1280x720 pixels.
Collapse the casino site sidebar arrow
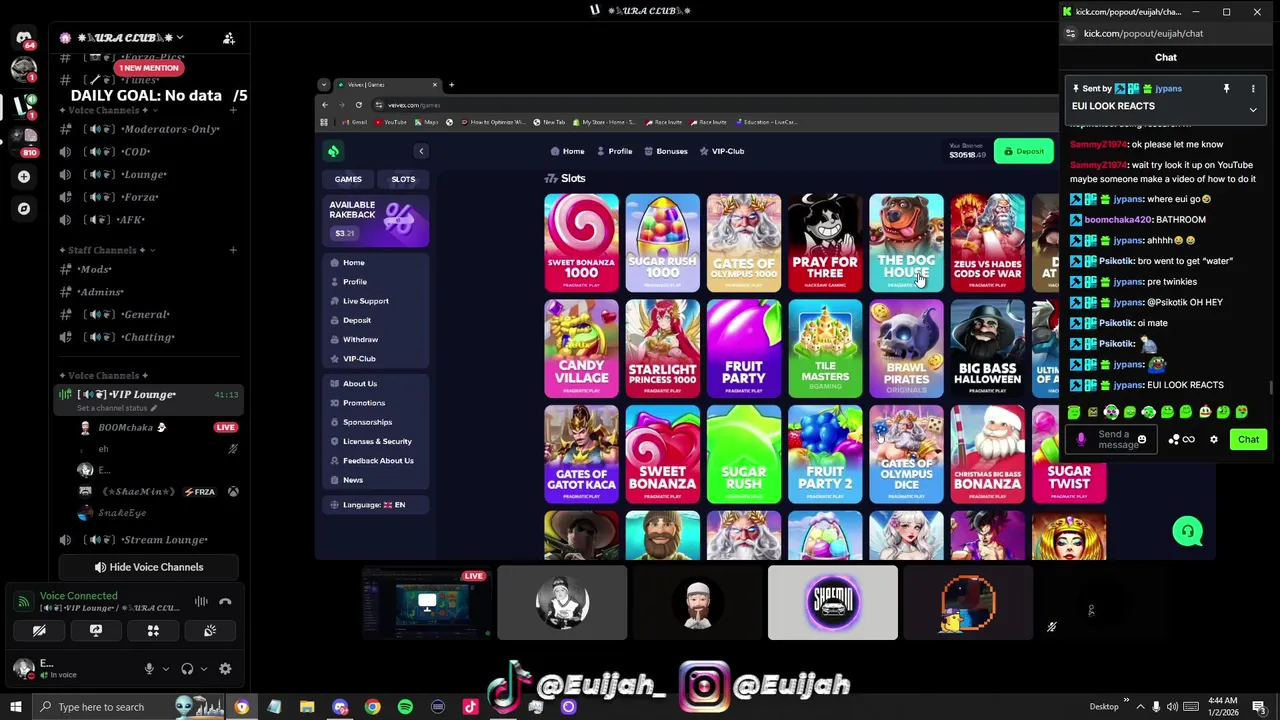coord(421,151)
